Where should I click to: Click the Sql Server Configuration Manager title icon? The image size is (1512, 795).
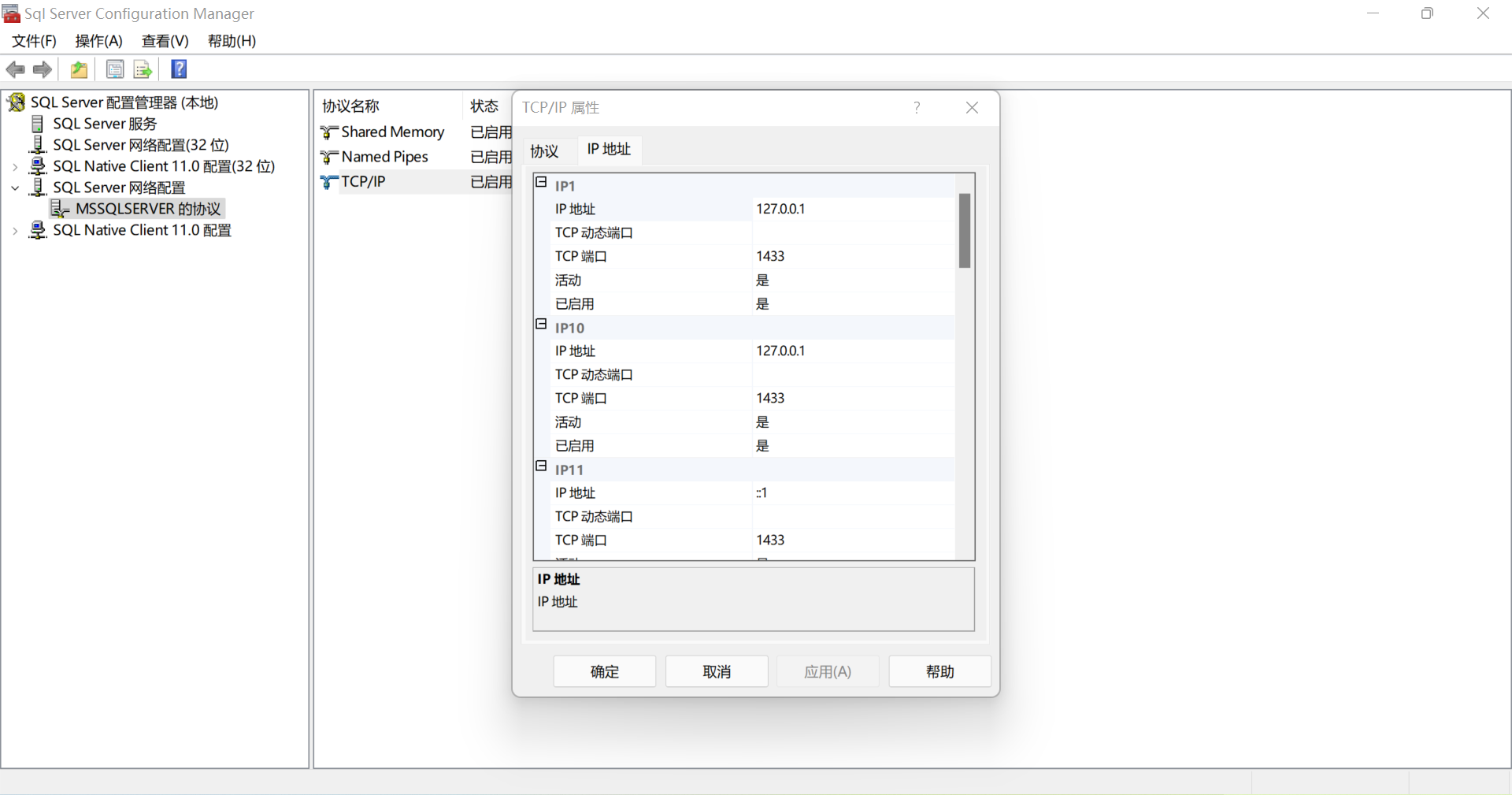(11, 13)
